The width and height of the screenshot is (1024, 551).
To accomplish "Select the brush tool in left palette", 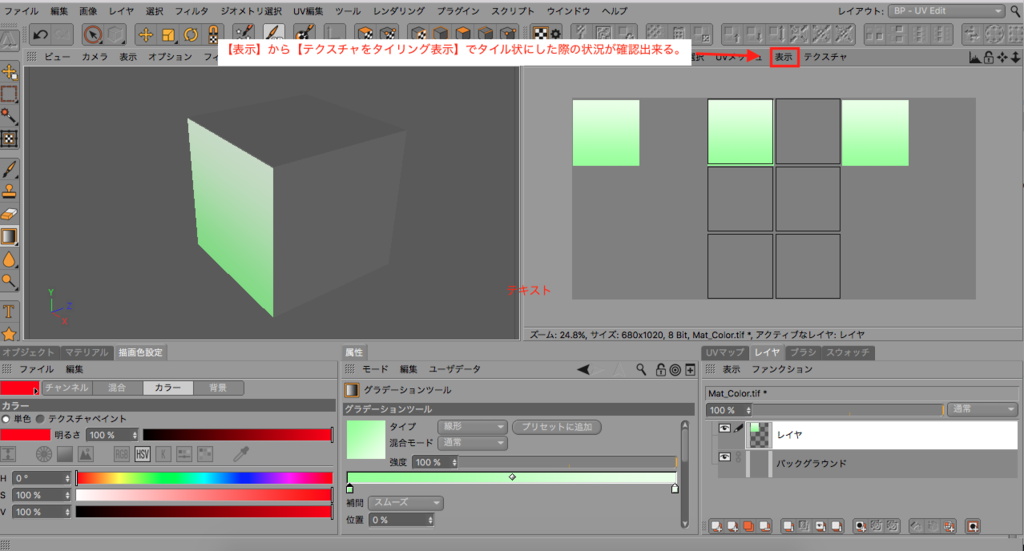I will pyautogui.click(x=9, y=169).
